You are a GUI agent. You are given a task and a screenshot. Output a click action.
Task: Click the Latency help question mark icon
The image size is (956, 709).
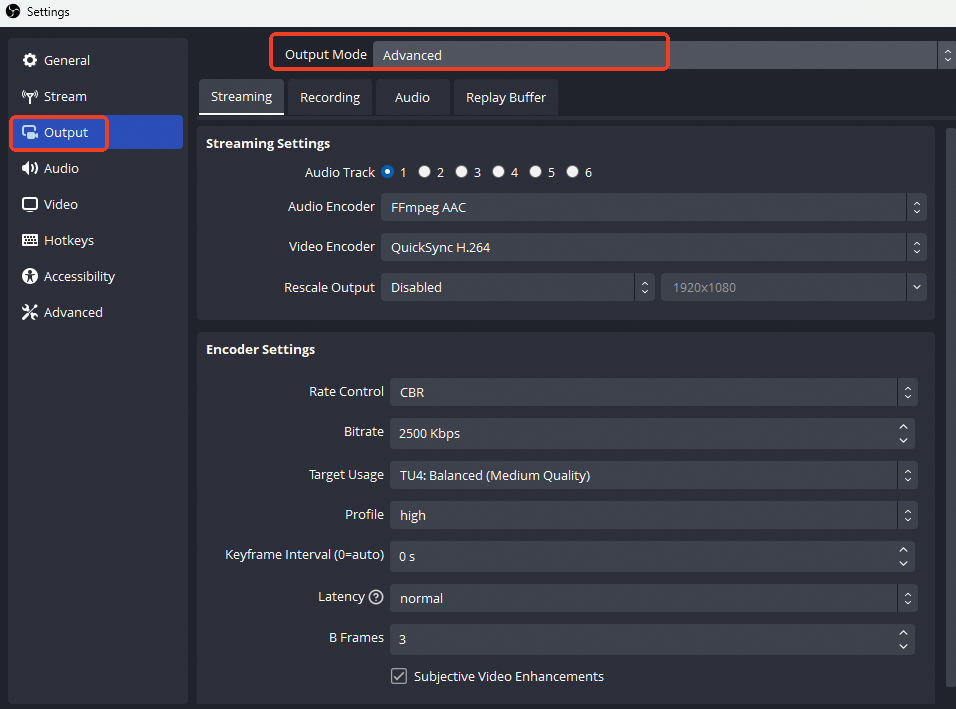(376, 597)
